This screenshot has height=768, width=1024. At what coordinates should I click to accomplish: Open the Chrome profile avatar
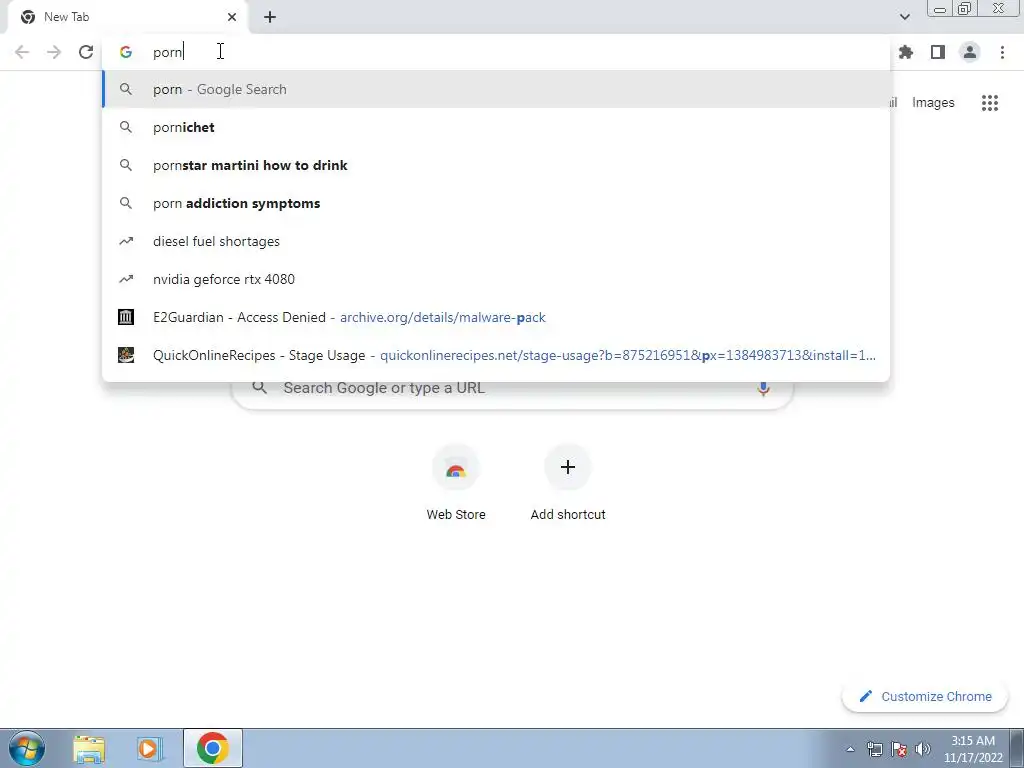point(970,52)
